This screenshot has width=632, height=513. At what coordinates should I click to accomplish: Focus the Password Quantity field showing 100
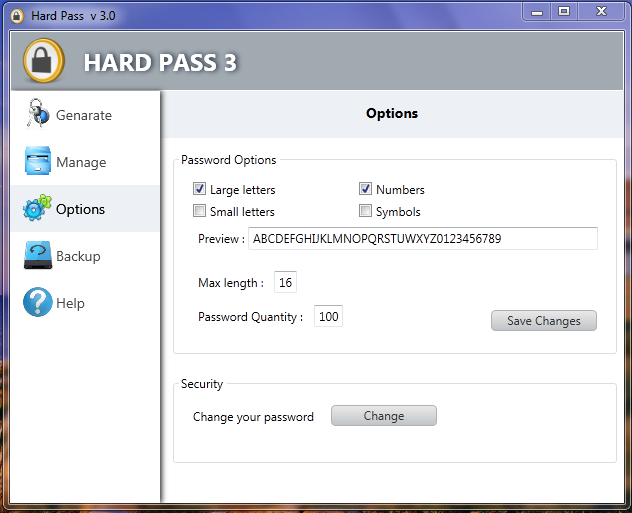coord(328,316)
